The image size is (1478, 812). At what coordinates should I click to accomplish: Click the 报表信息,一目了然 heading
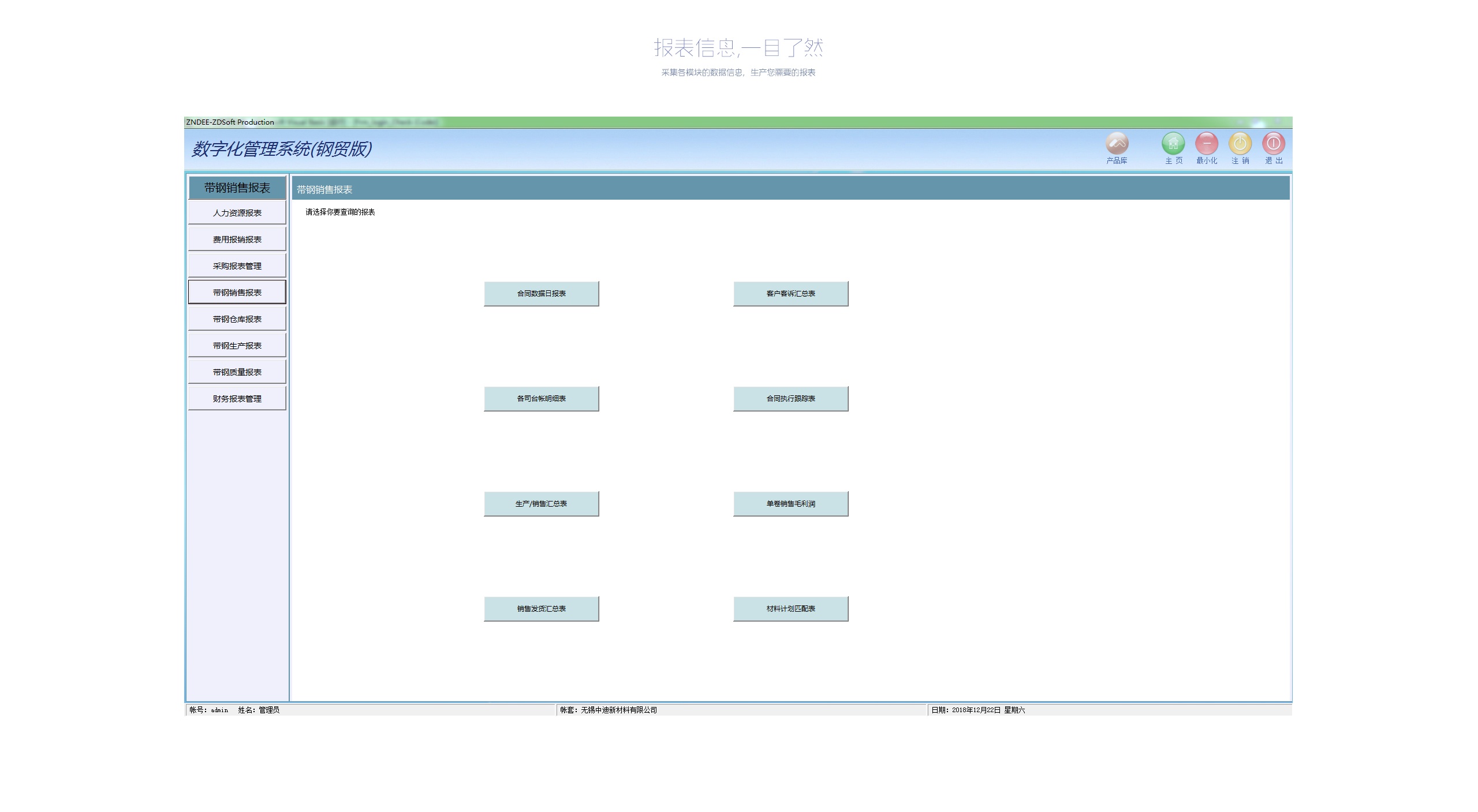click(x=738, y=48)
